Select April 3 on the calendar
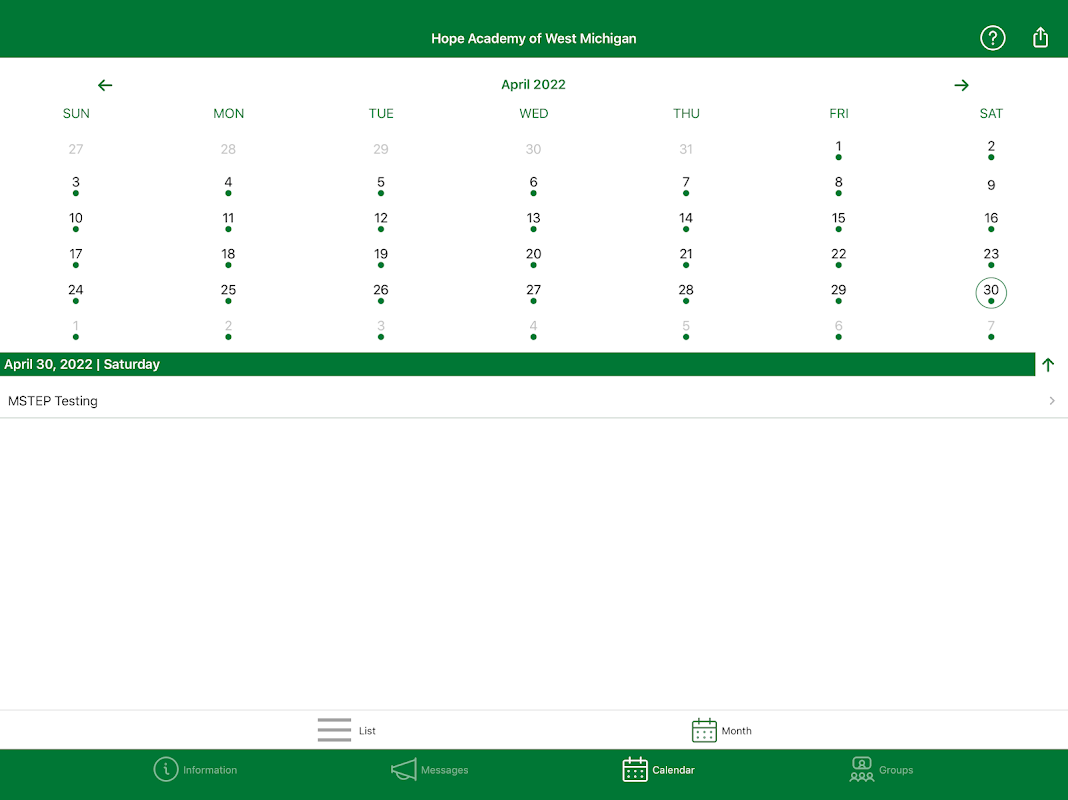Viewport: 1068px width, 800px height. pyautogui.click(x=76, y=185)
